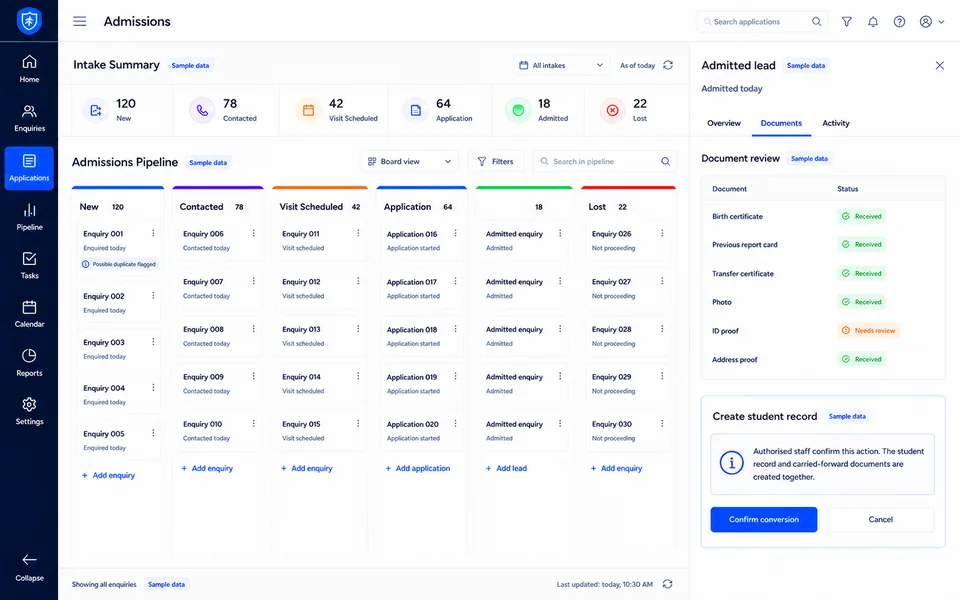
Task: Switch to the Documents tab
Action: pos(781,123)
